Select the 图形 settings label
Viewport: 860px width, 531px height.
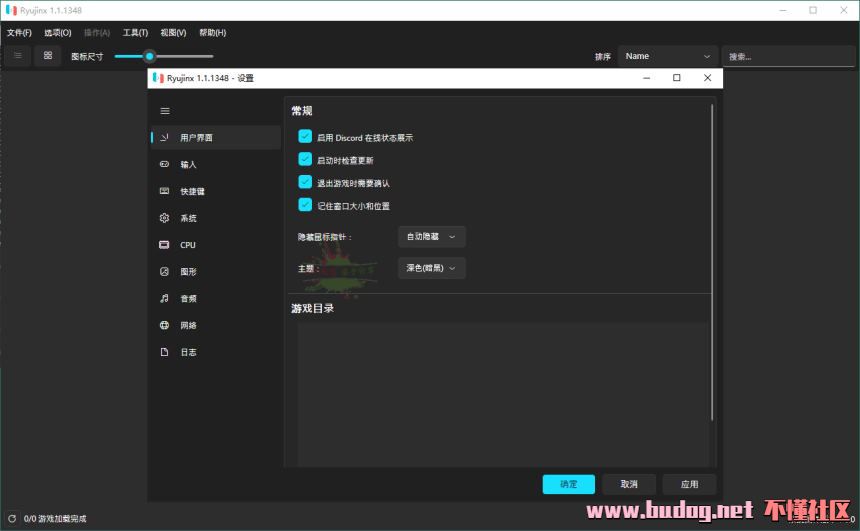pos(188,272)
